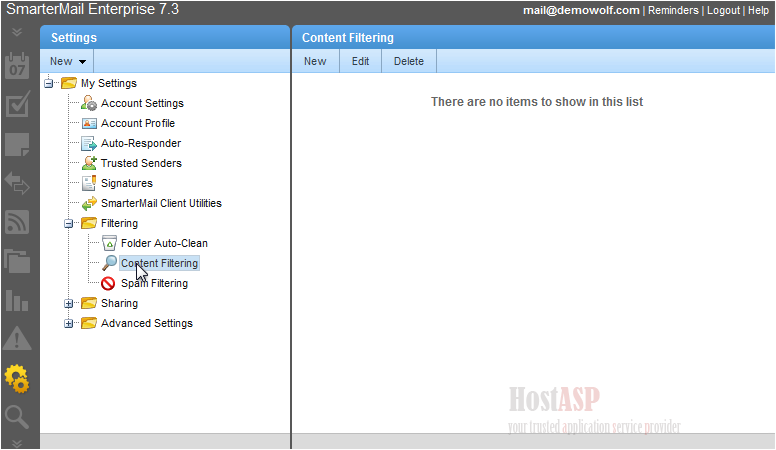Viewport: 776px width, 450px height.
Task: Click Delete in Content Filtering toolbar
Action: tap(409, 61)
